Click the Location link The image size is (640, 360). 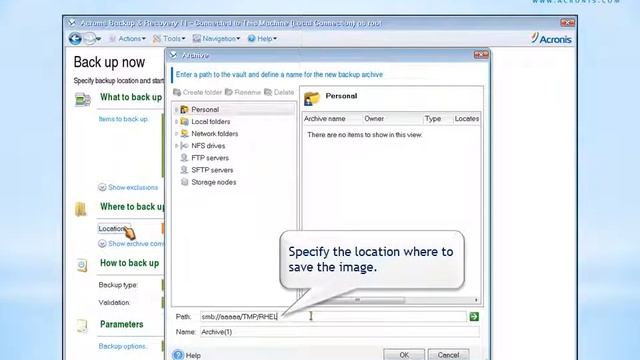coord(113,229)
